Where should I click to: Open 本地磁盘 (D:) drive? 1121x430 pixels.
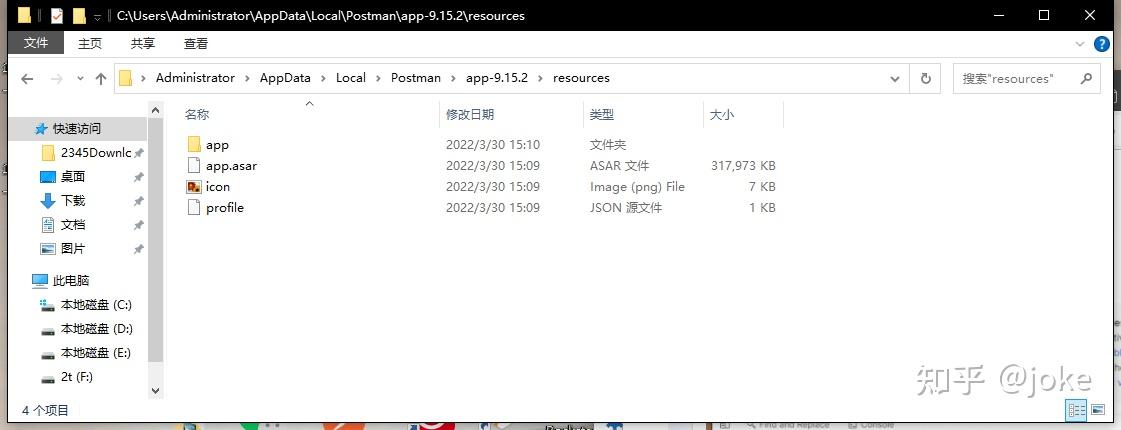(x=97, y=329)
